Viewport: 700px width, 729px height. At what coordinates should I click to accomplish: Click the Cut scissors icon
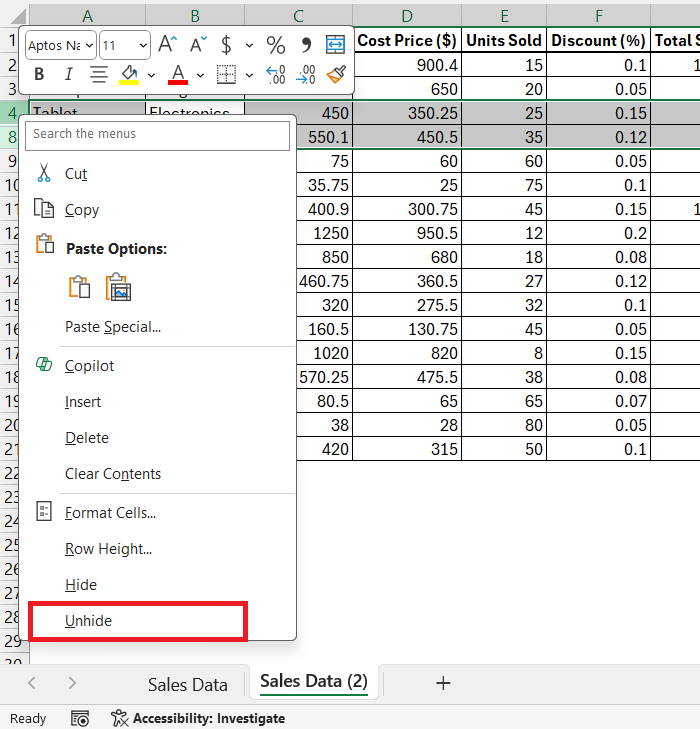(x=44, y=172)
